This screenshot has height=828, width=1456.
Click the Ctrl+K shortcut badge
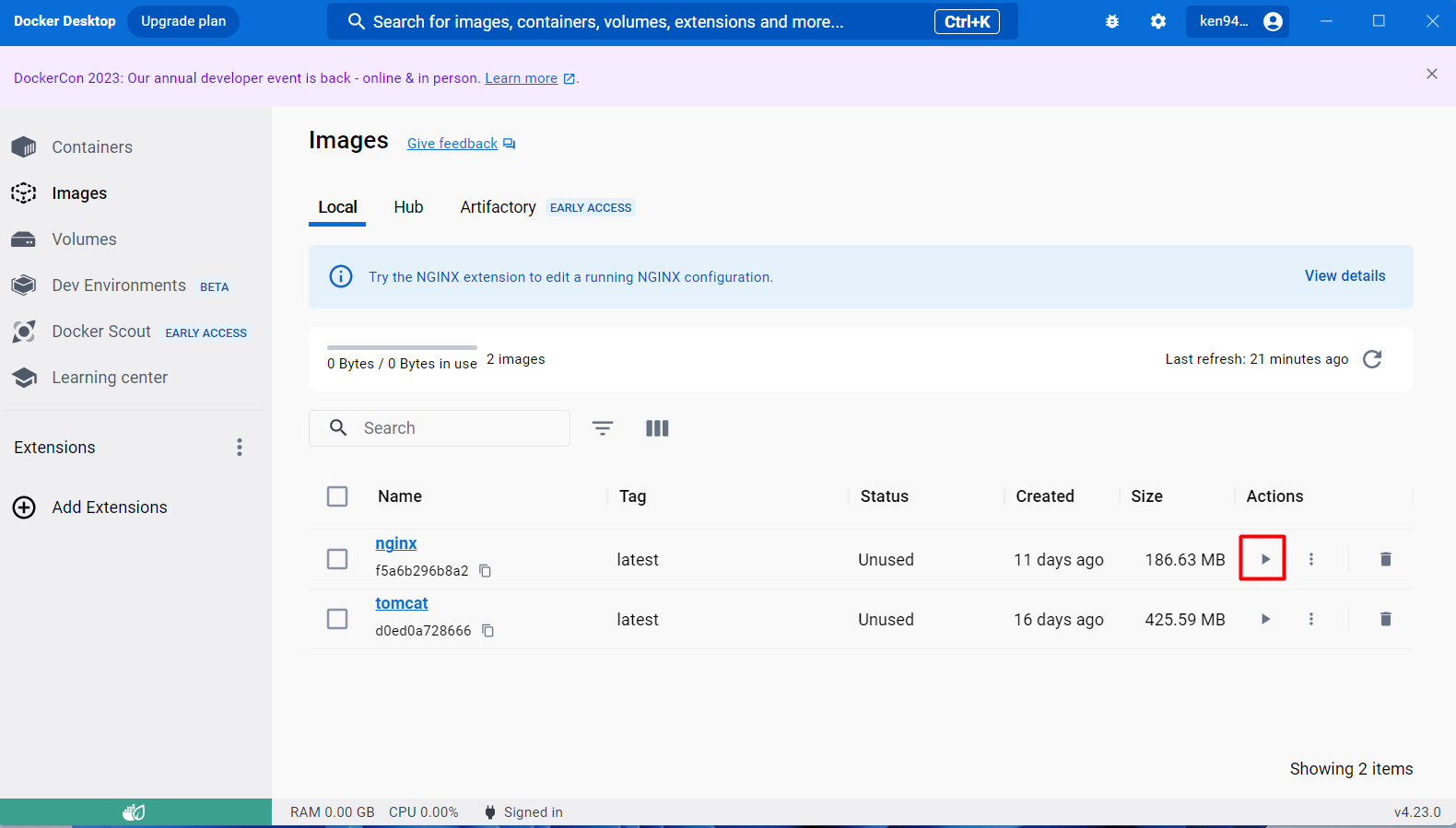[967, 21]
